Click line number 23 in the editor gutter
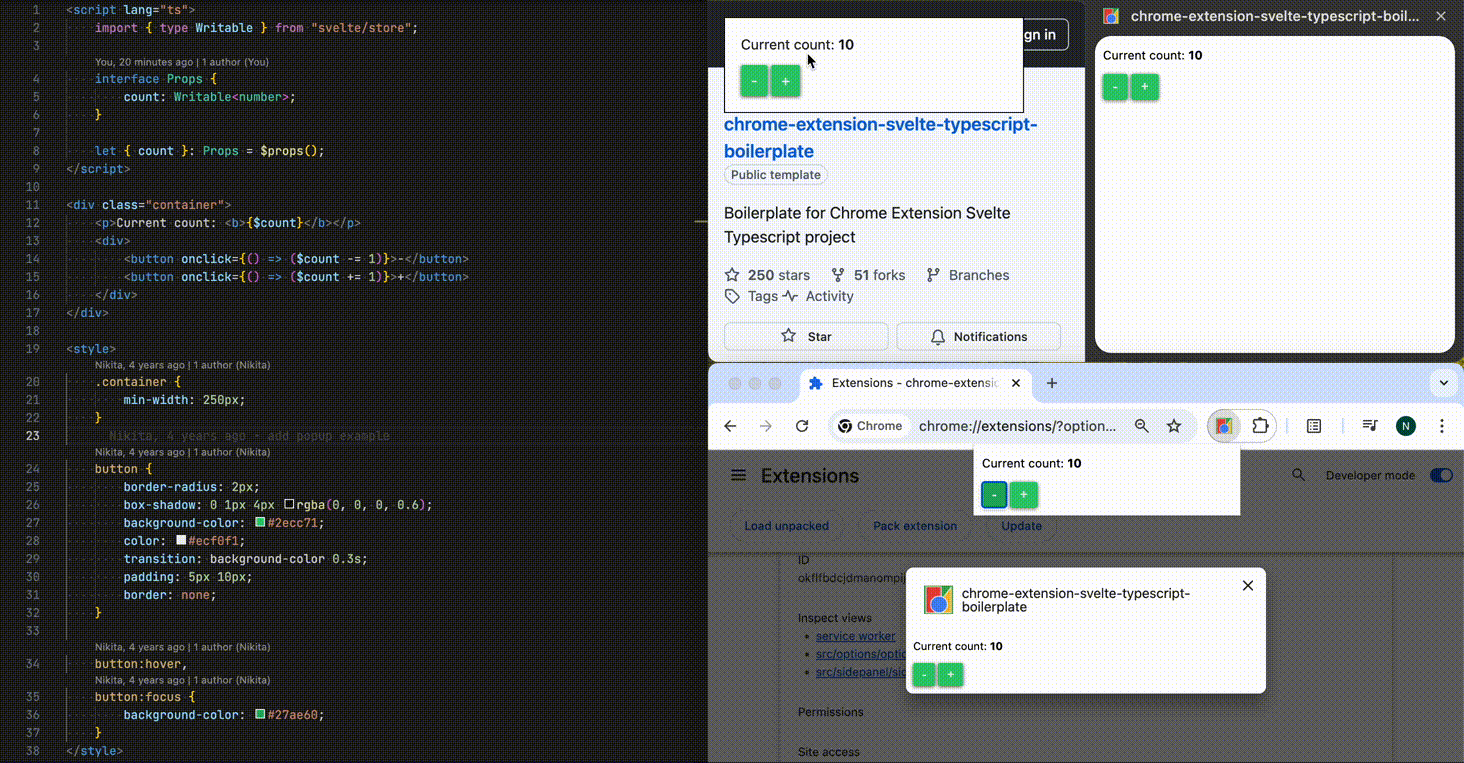Image resolution: width=1464 pixels, height=763 pixels. 33,436
